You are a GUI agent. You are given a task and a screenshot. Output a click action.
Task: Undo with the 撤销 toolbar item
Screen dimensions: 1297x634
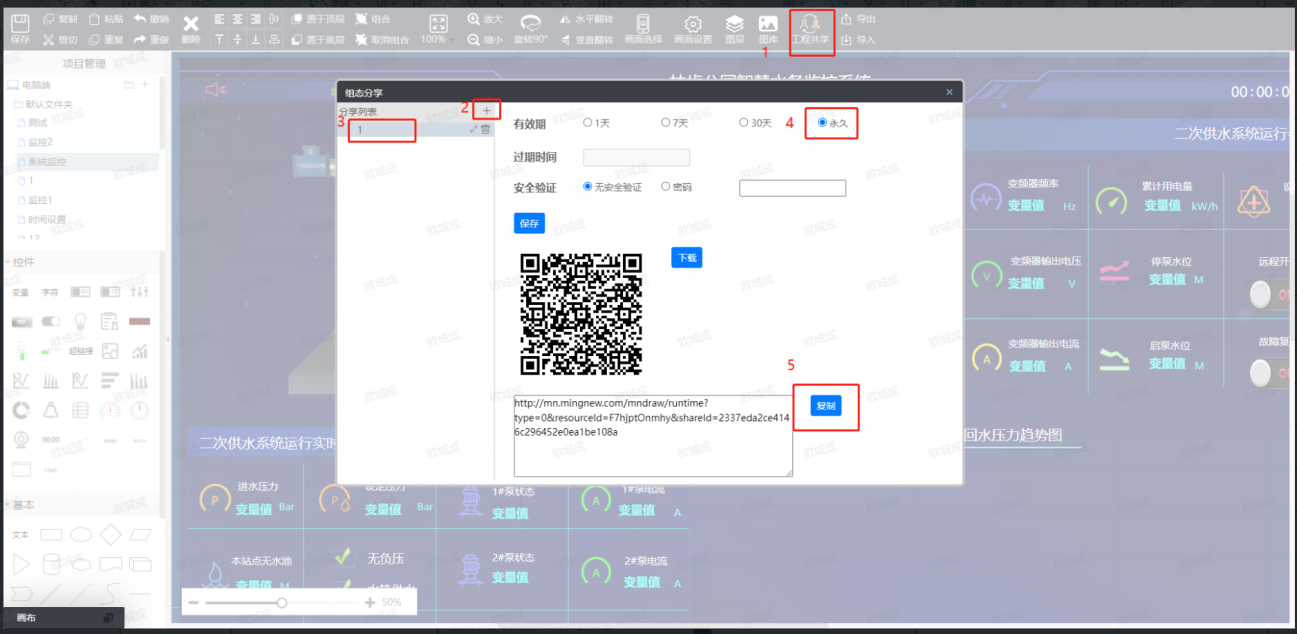[x=151, y=19]
